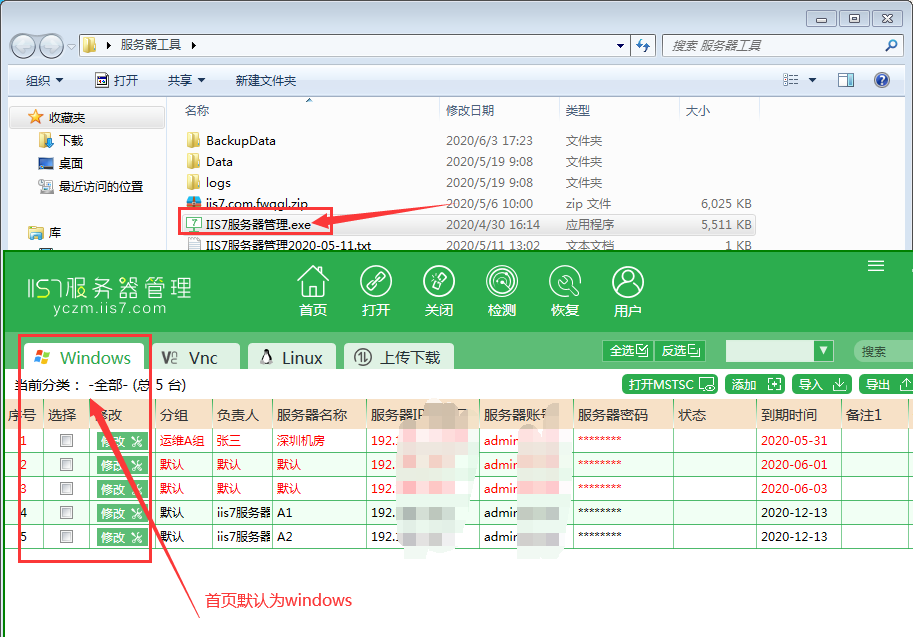Open the hamburger menu in IIS7 window
The width and height of the screenshot is (913, 637).
tap(876, 266)
